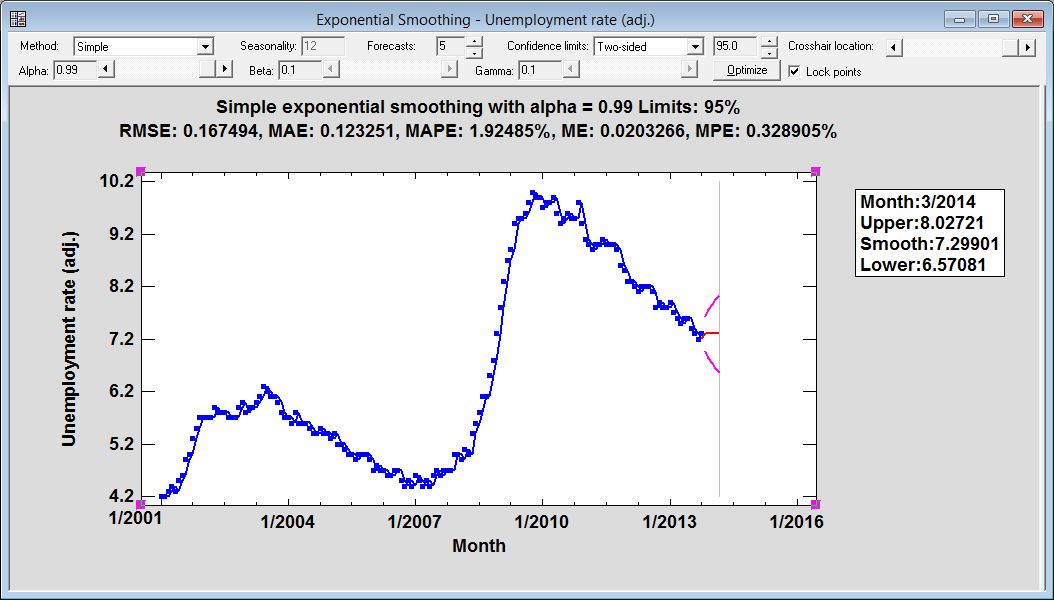The height and width of the screenshot is (600, 1054).
Task: Click the Alpha slider thumb
Action: click(x=208, y=69)
